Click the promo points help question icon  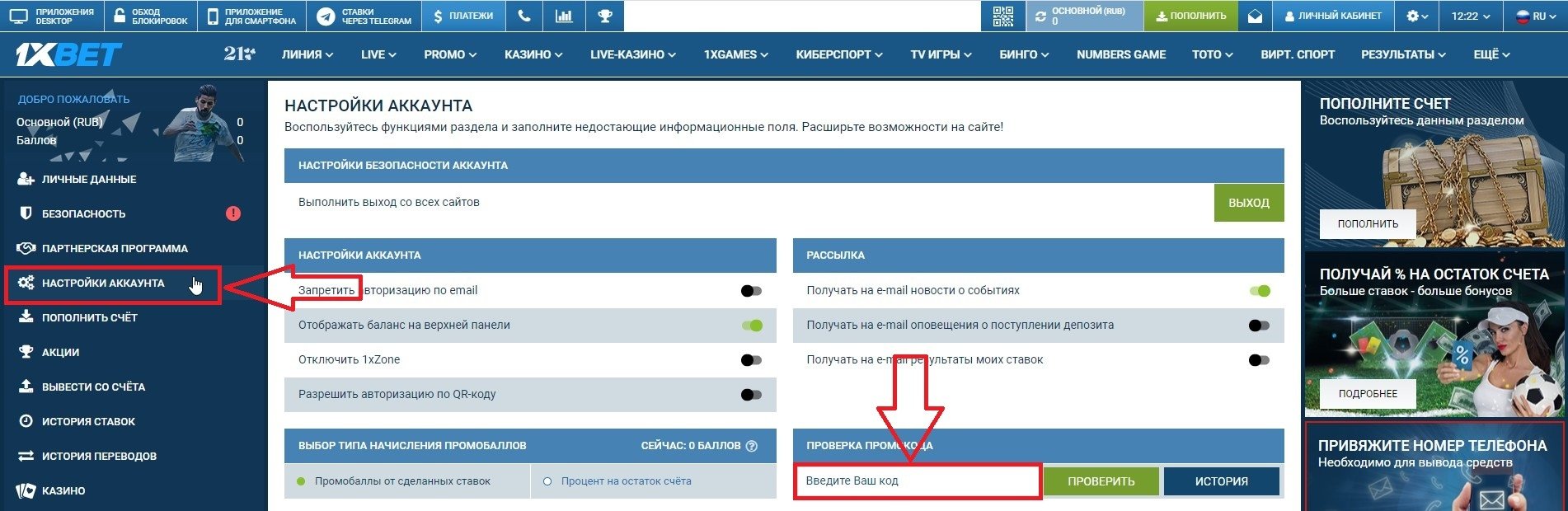751,446
